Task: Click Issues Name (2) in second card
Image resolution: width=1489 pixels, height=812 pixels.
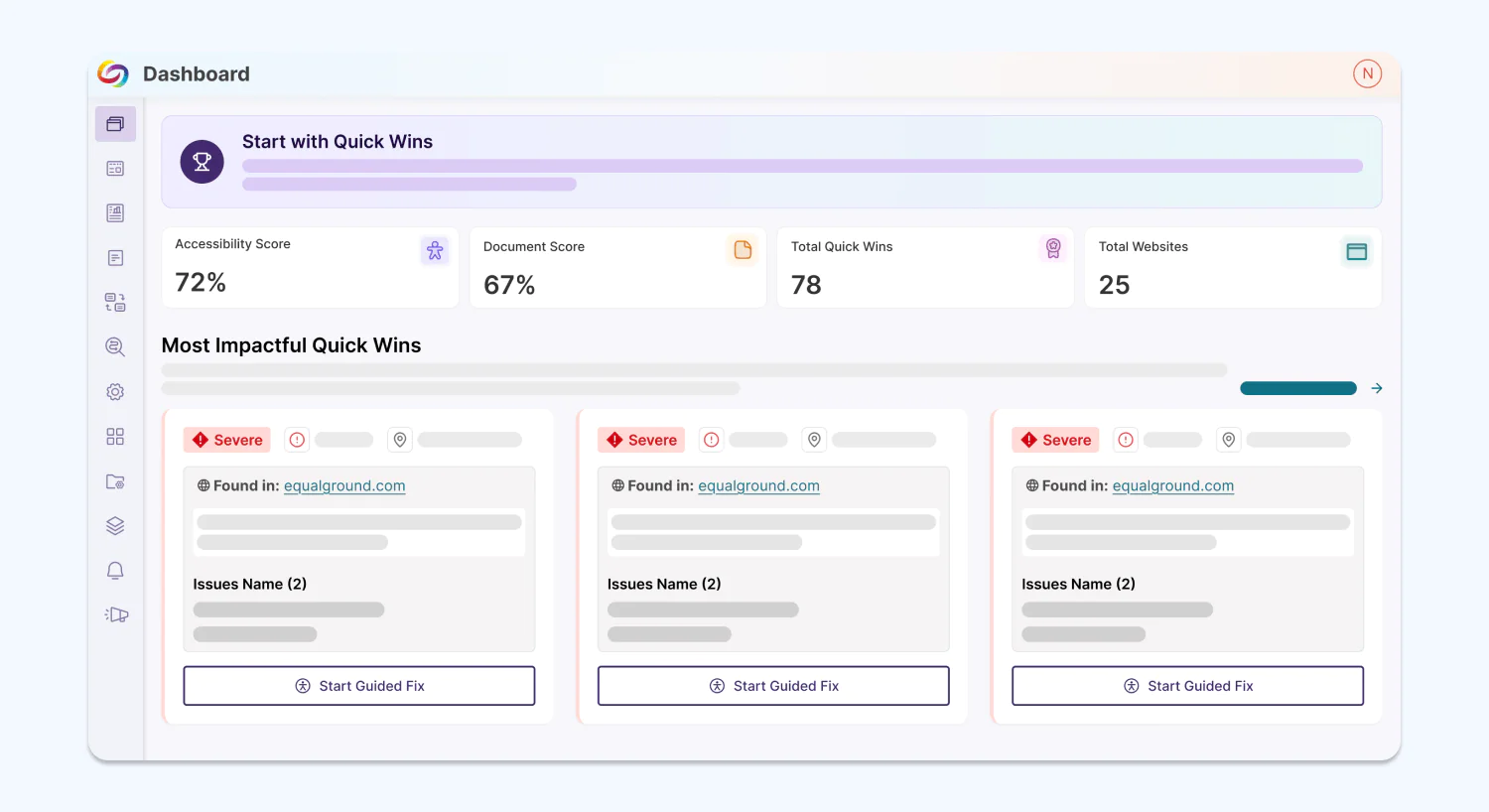Action: coord(664,584)
